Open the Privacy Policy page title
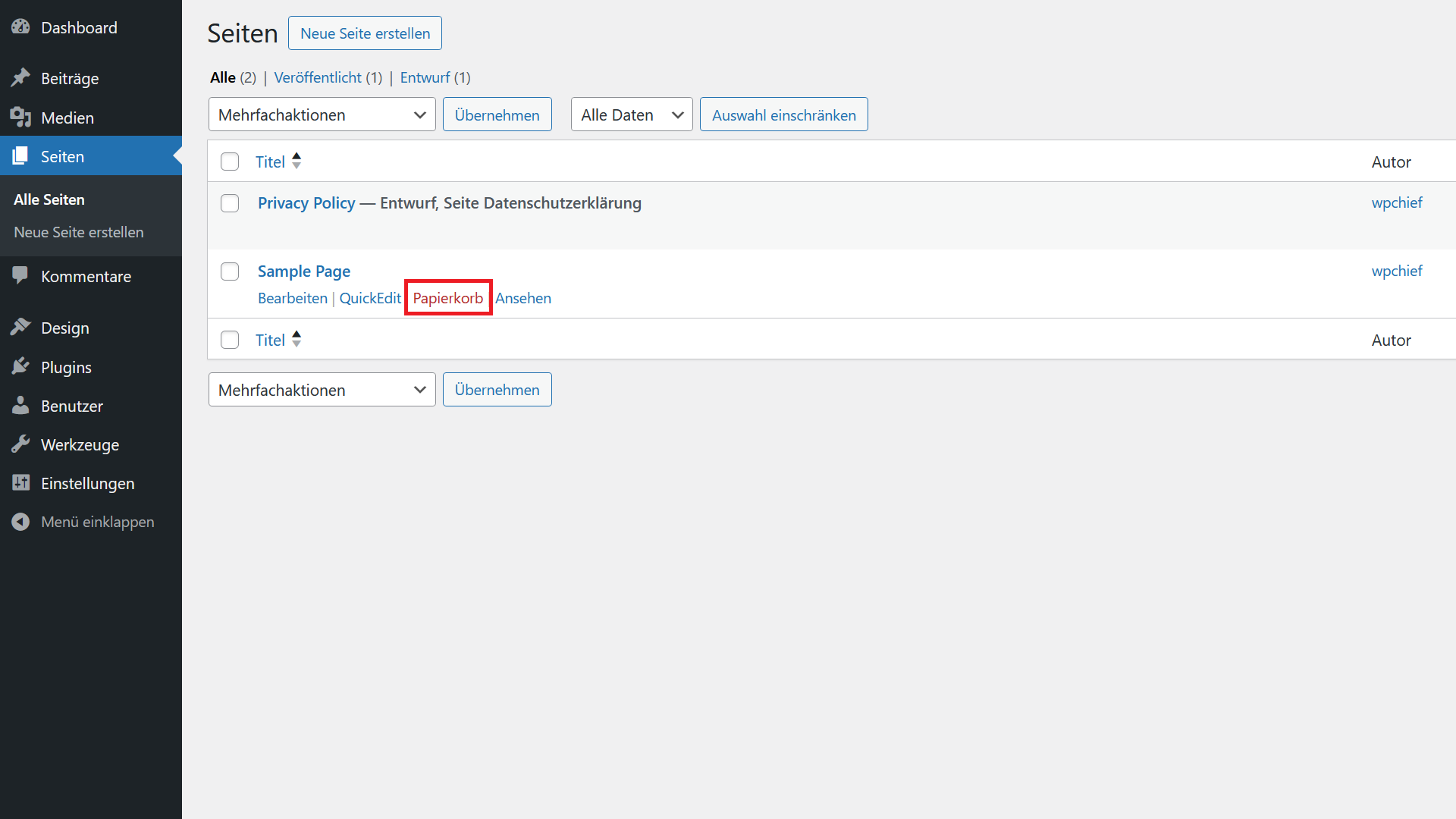The width and height of the screenshot is (1456, 819). click(306, 202)
